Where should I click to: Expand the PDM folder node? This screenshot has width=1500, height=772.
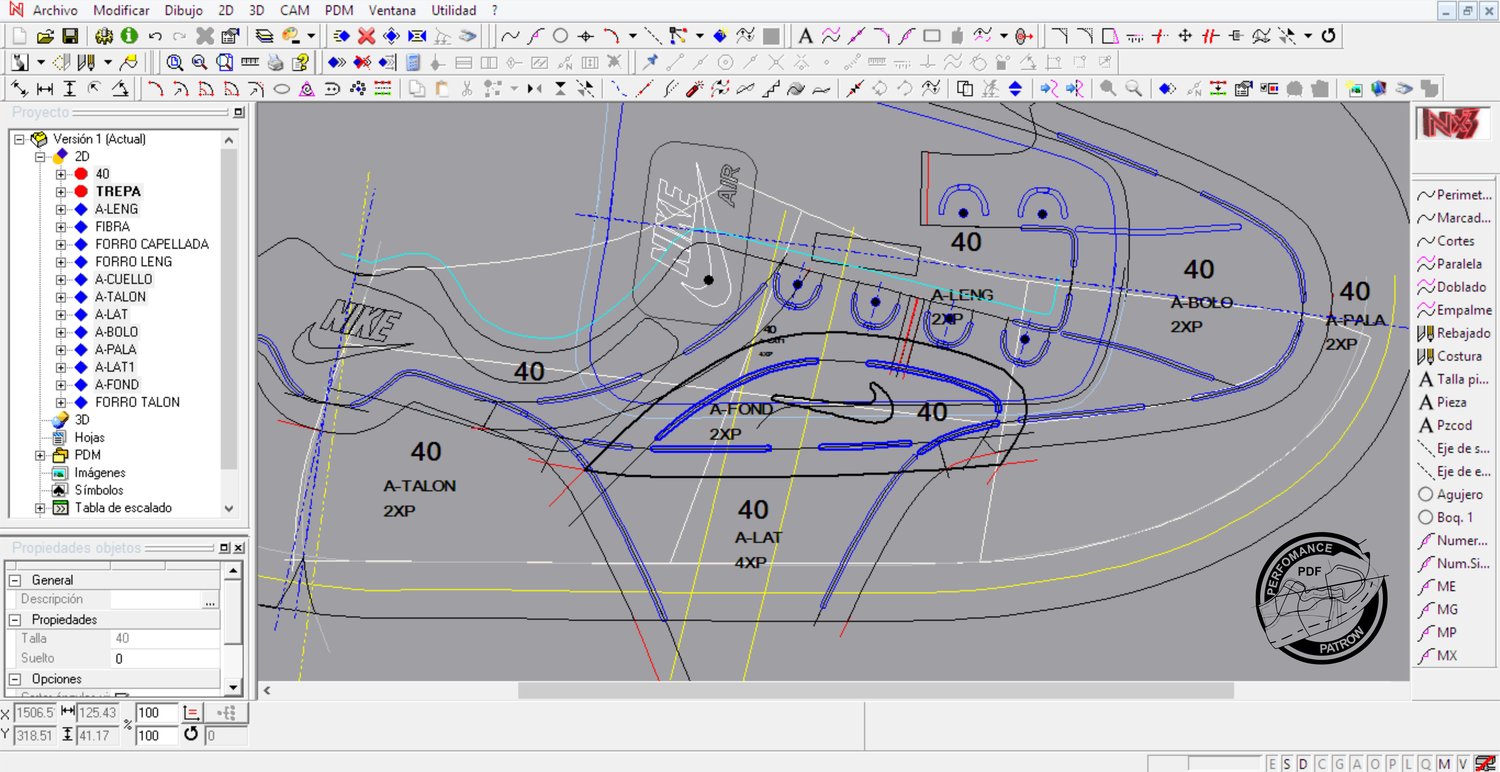tap(41, 455)
